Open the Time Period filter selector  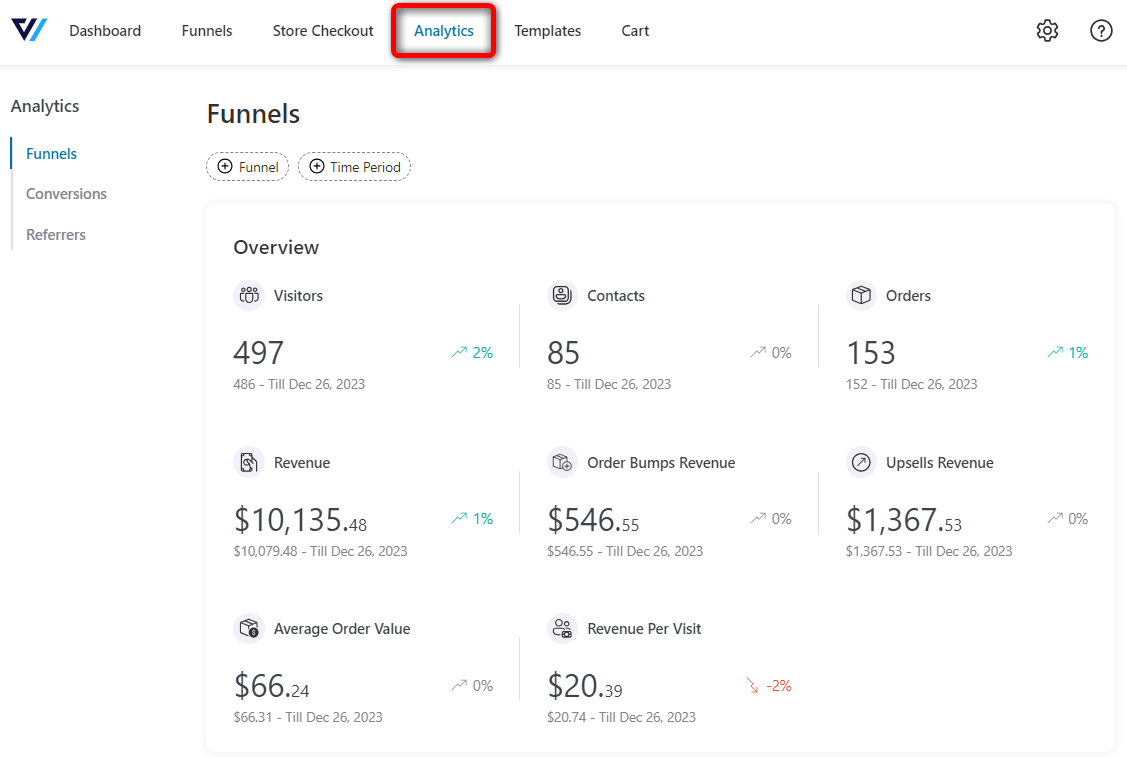[354, 166]
